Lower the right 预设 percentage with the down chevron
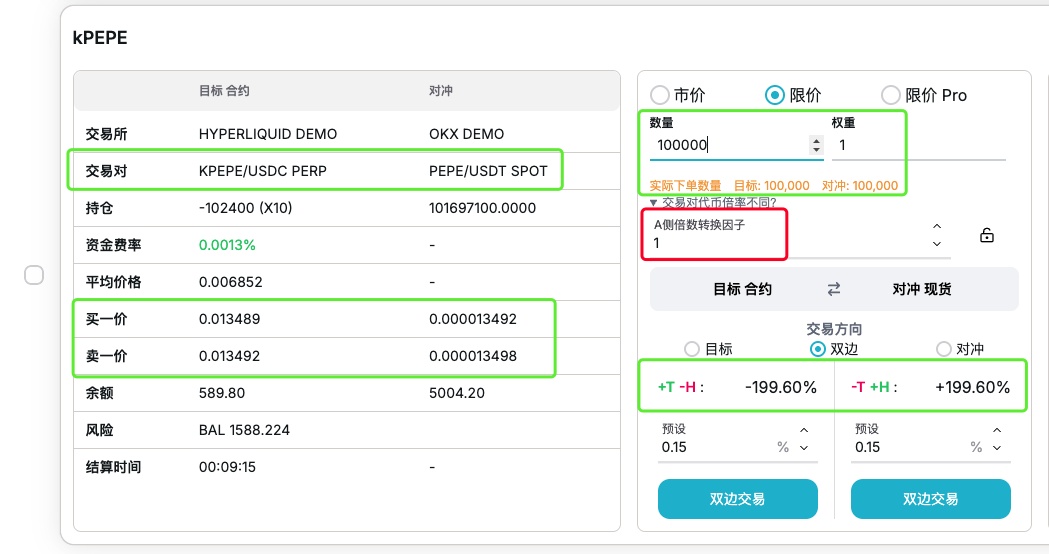This screenshot has height=554, width=1049. pyautogui.click(x=997, y=448)
